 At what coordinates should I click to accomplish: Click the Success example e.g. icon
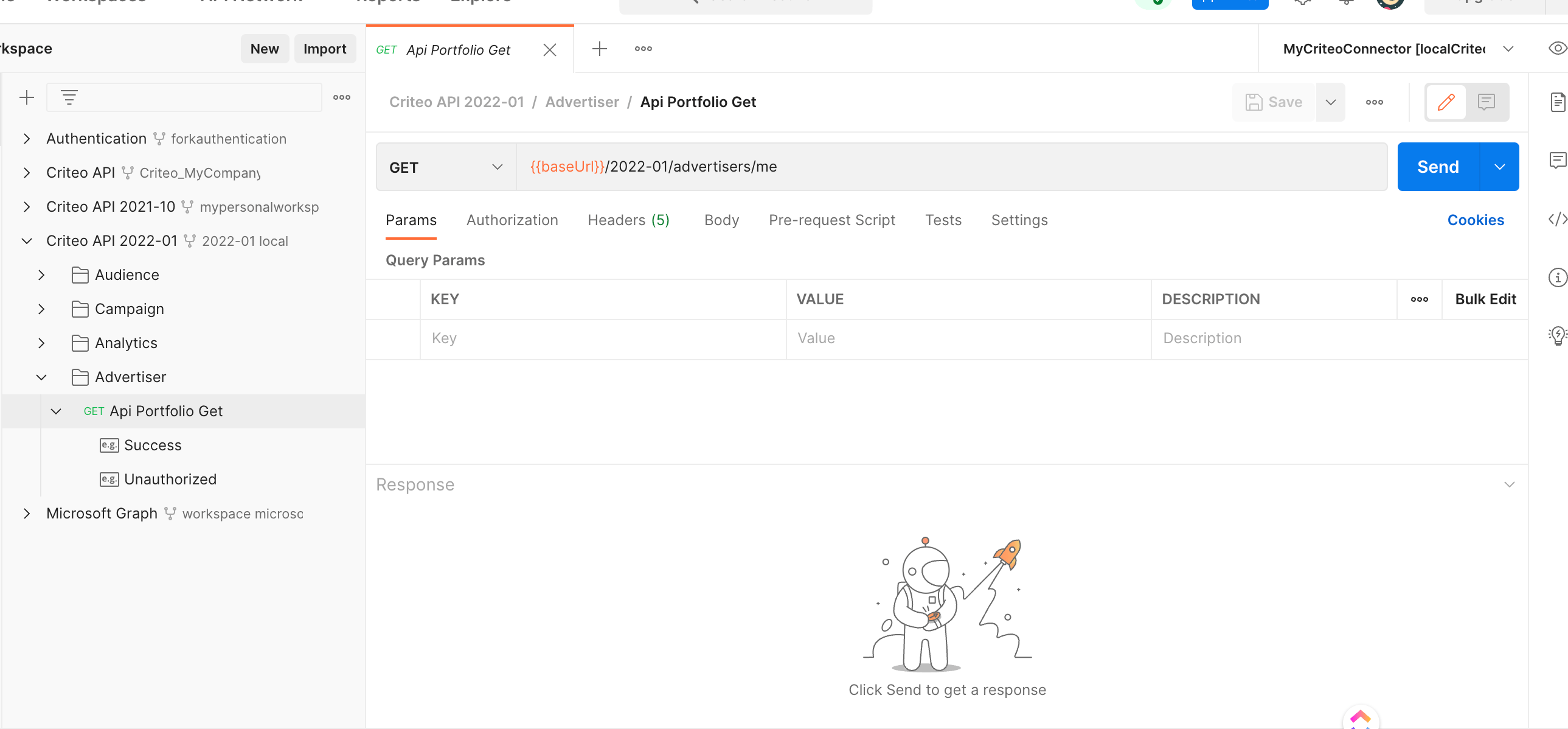(109, 445)
